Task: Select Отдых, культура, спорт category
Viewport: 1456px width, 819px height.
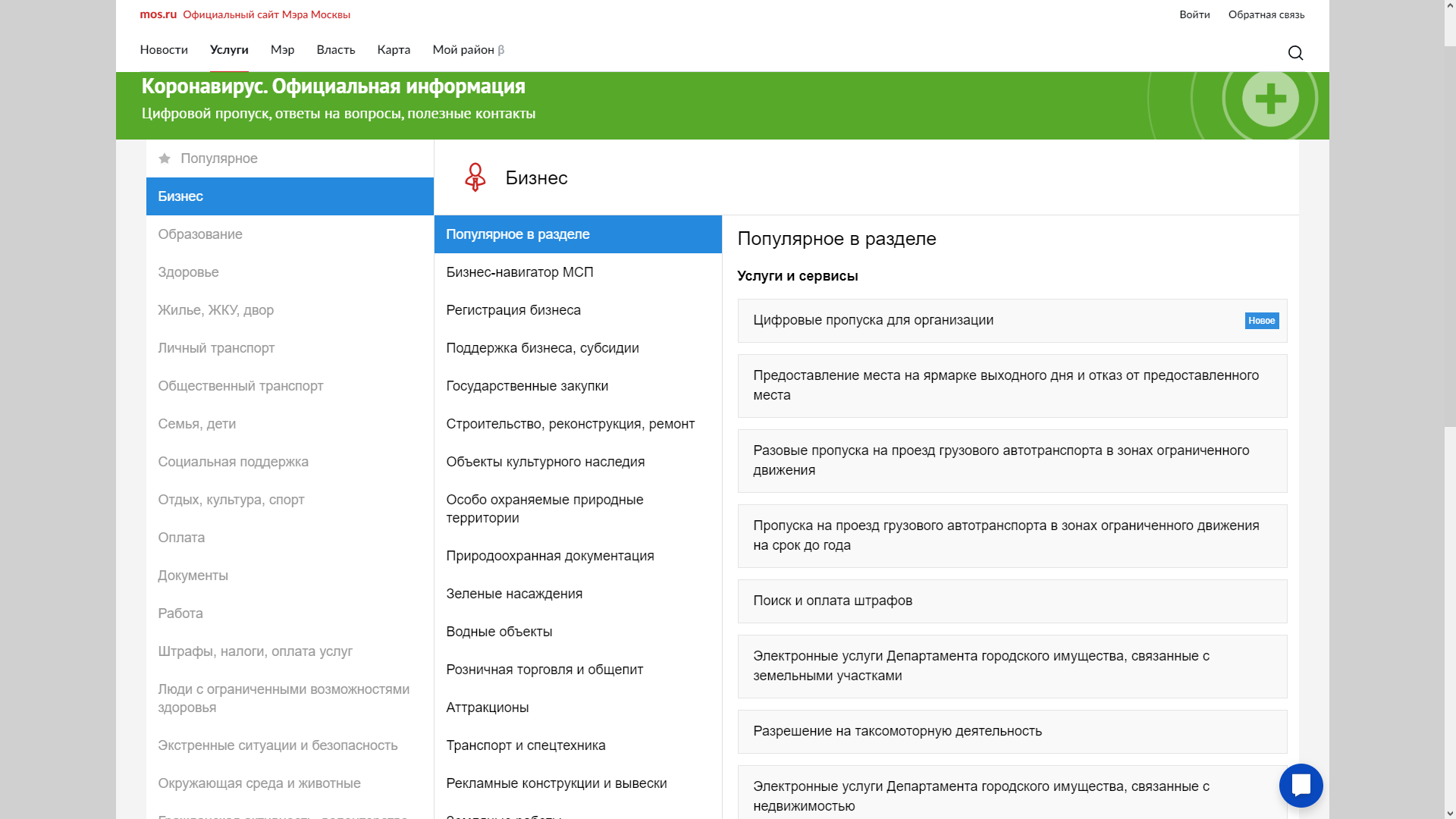Action: 290,500
